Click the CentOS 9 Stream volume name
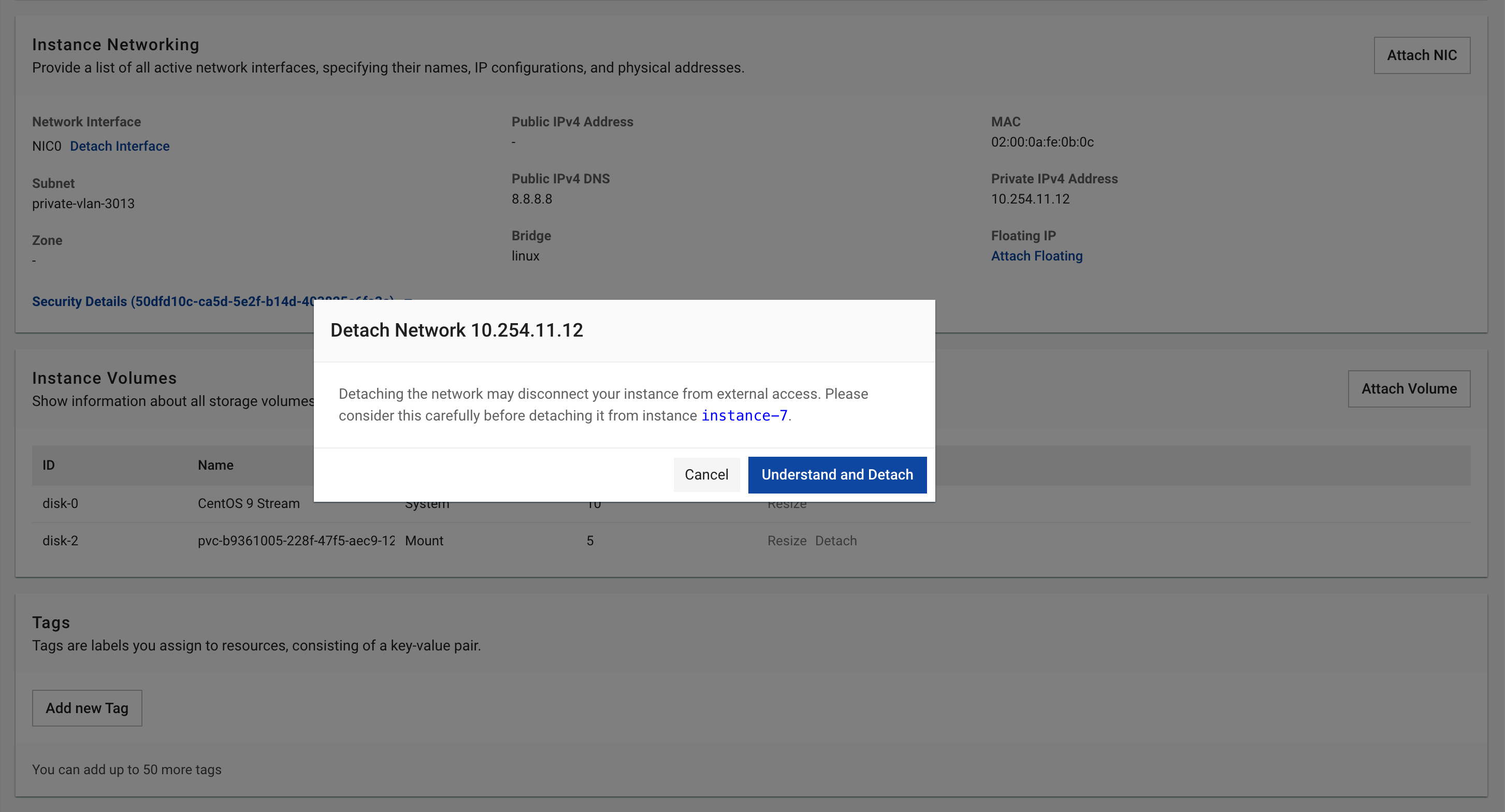The width and height of the screenshot is (1505, 812). pos(248,503)
